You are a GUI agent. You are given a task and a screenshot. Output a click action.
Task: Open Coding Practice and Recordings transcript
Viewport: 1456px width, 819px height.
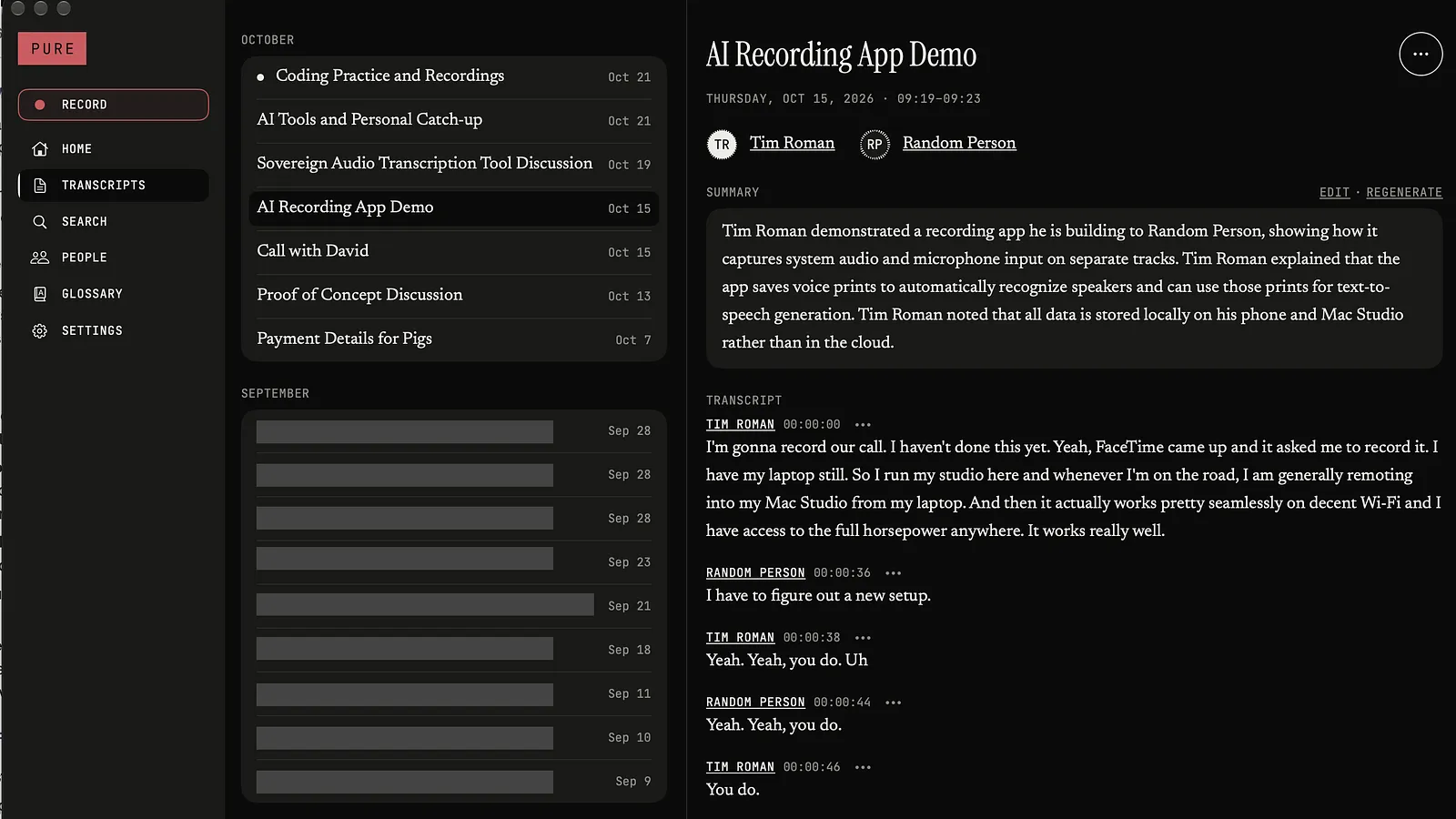point(454,76)
